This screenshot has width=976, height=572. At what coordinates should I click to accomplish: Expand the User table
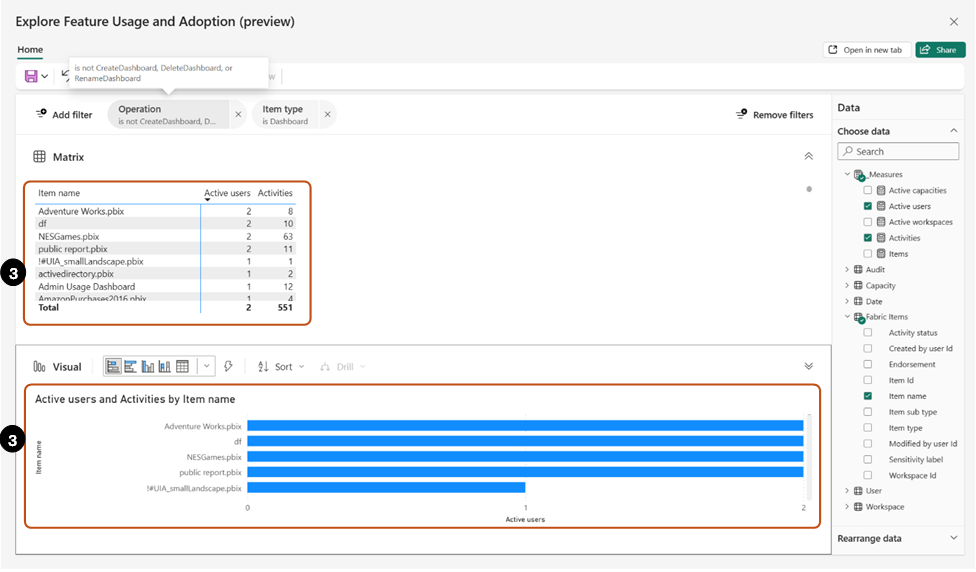[847, 491]
